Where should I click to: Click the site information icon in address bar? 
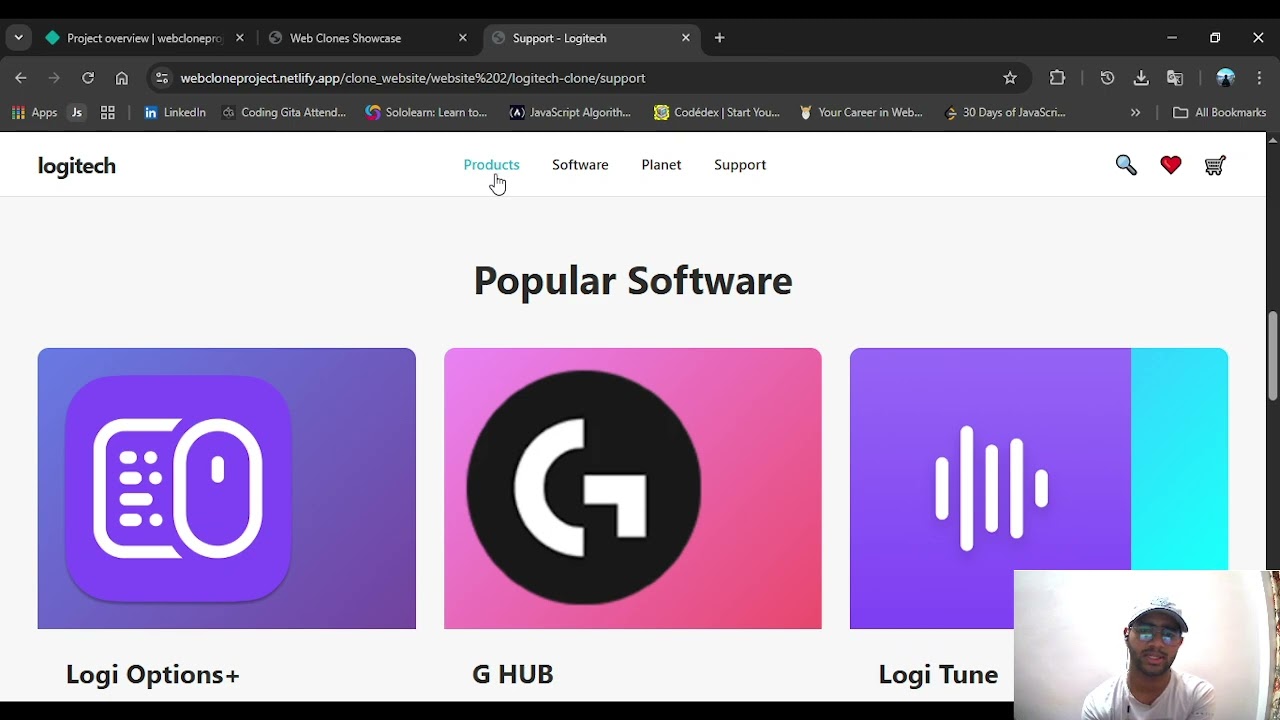(x=162, y=78)
